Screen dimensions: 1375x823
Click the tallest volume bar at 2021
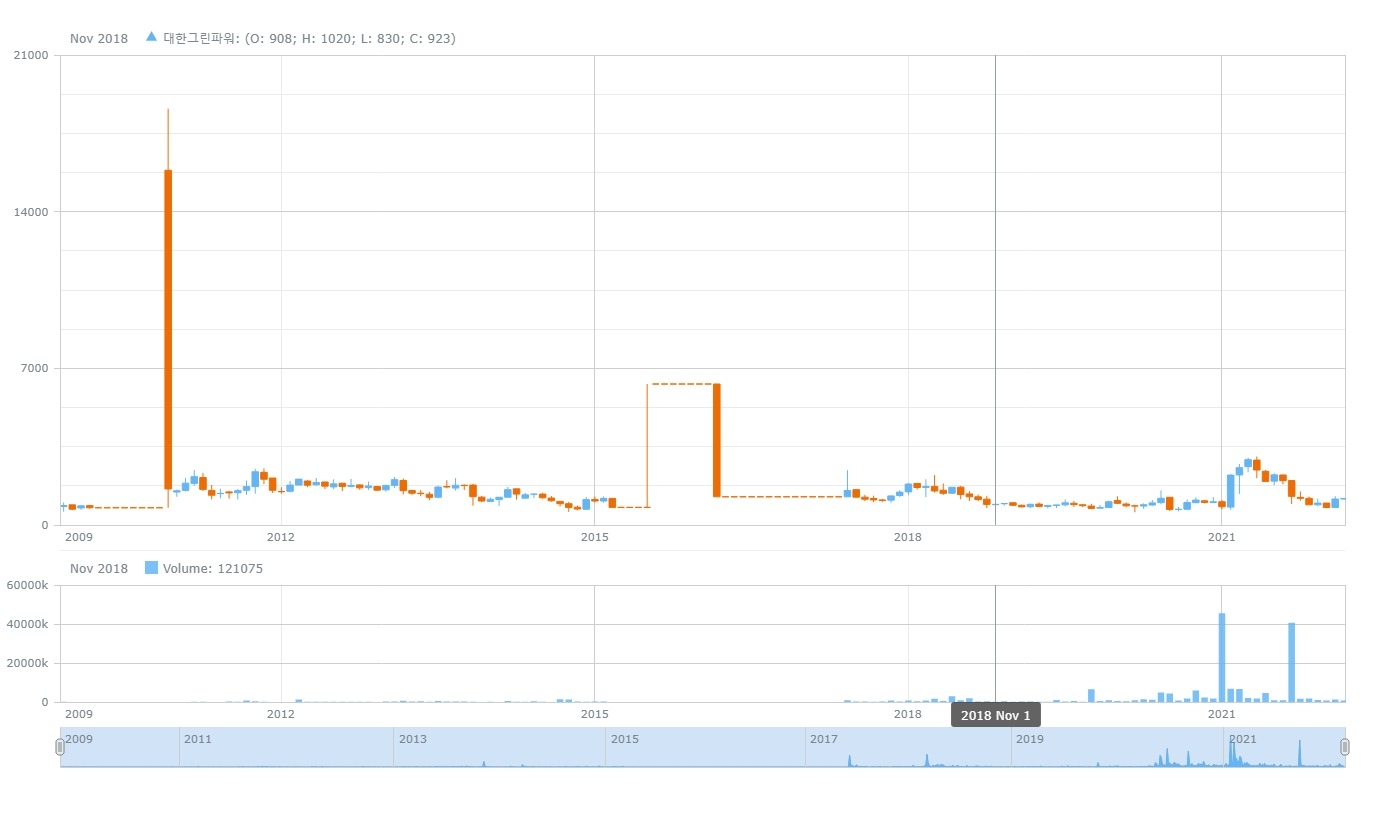click(x=1221, y=657)
